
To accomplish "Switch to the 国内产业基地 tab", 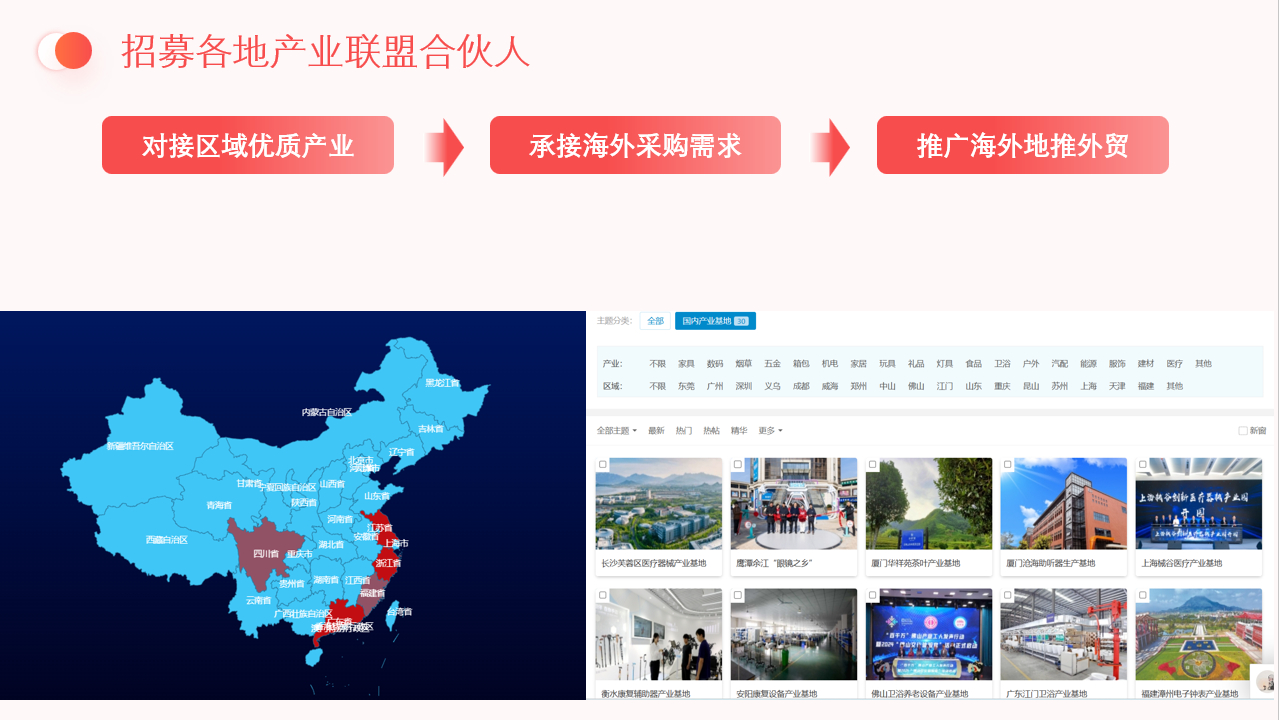I will pos(714,321).
